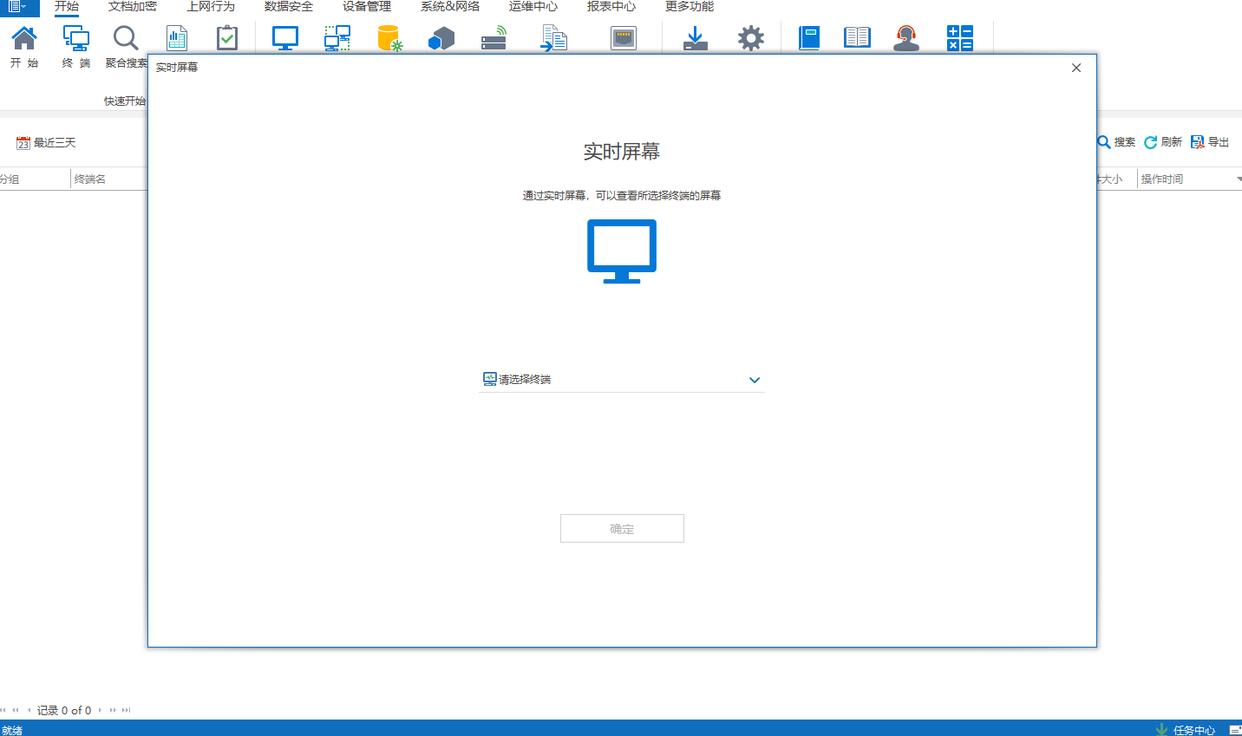Switch to the 上网行为 tab
The image size is (1242, 736).
[x=211, y=7]
